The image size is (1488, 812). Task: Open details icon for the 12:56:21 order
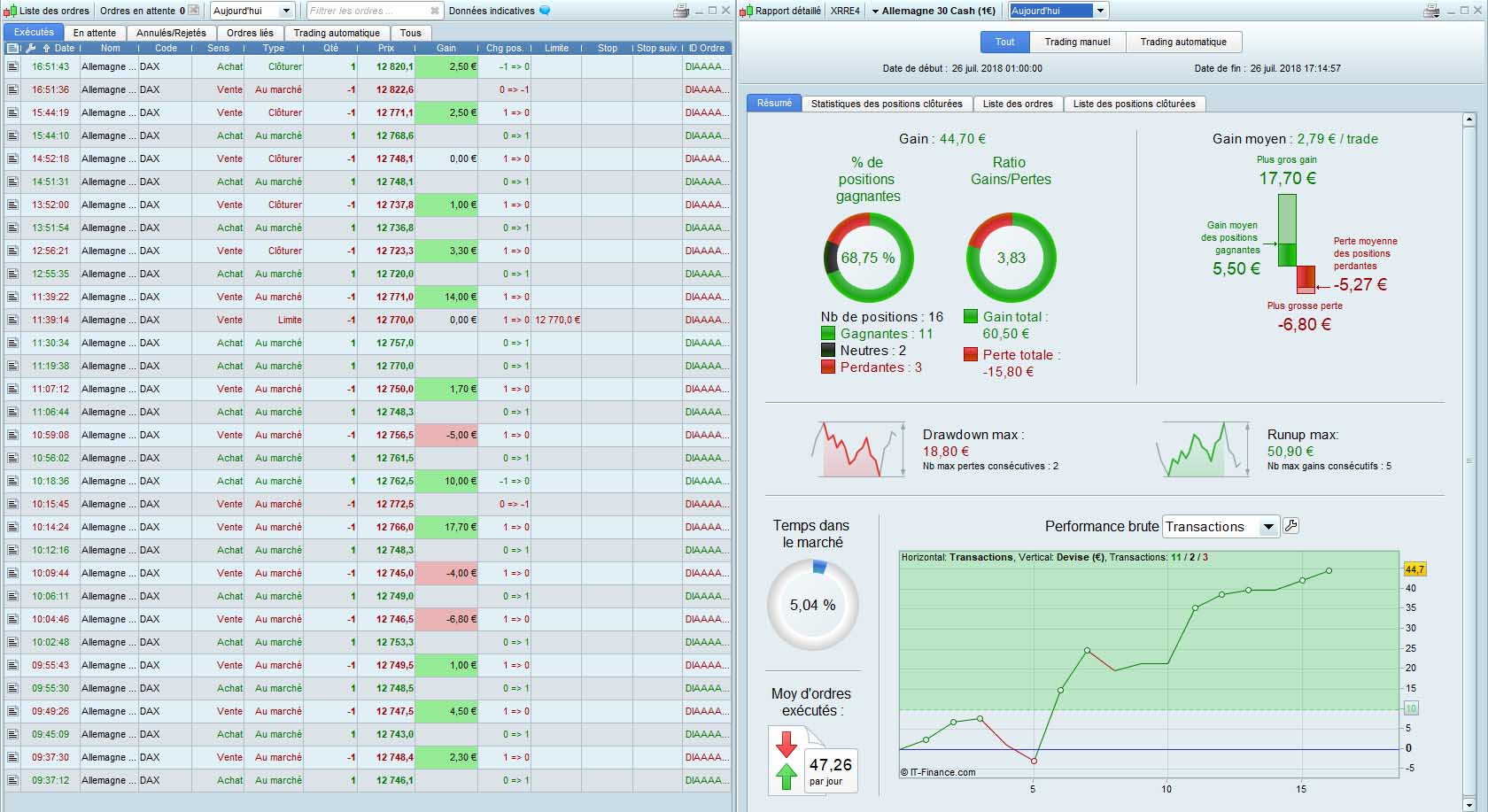[x=13, y=251]
